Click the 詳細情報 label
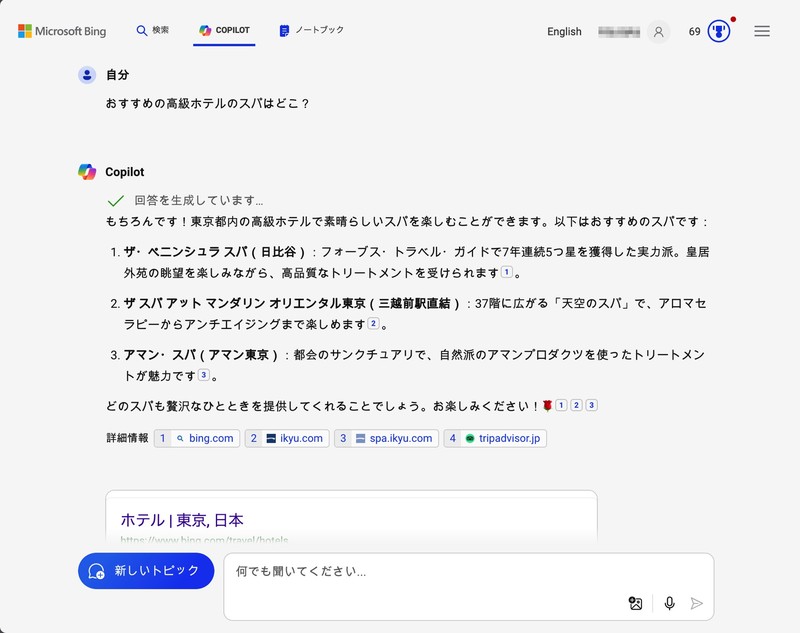800x633 pixels. (127, 438)
